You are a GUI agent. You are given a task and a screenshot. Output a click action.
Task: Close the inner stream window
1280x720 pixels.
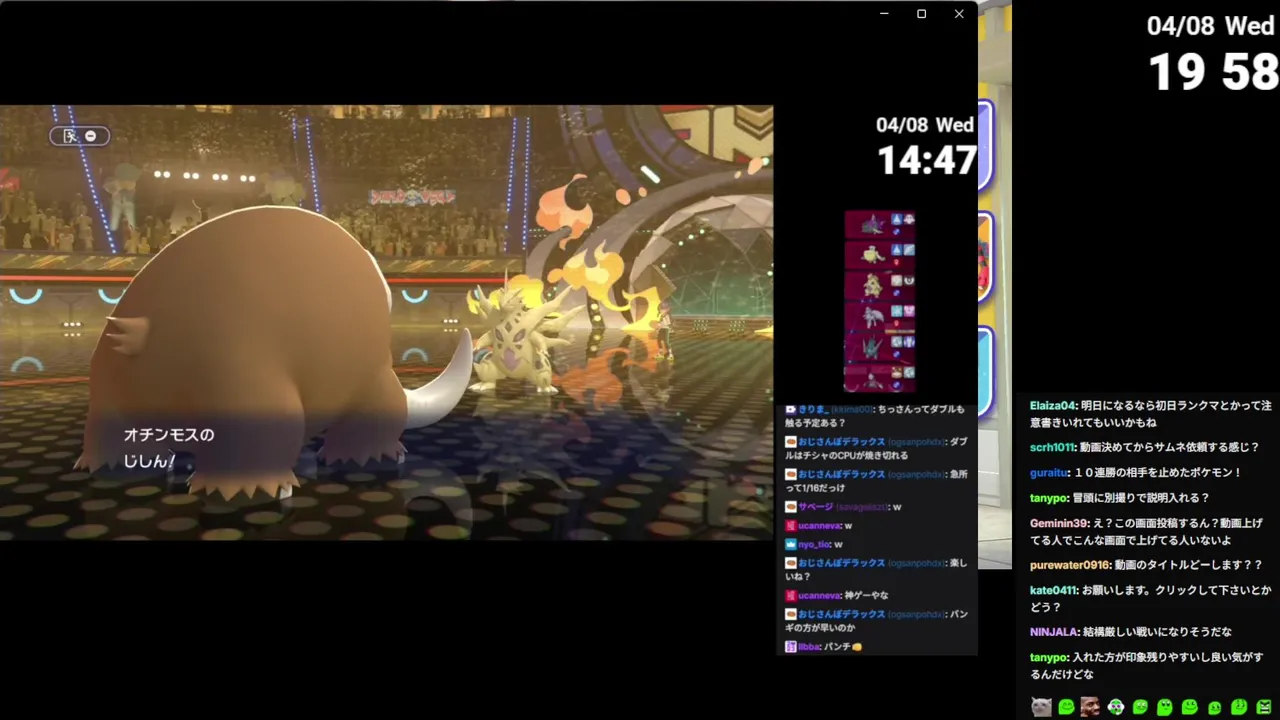point(959,14)
